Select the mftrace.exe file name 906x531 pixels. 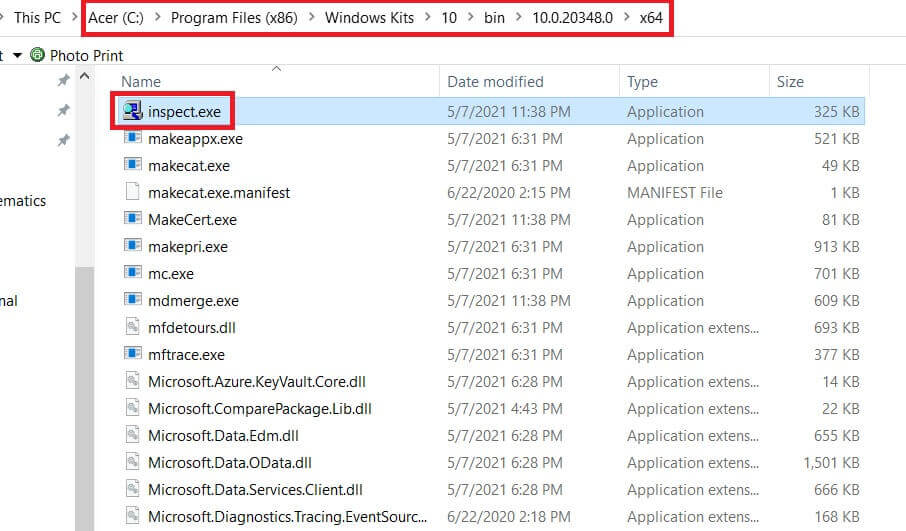186,354
